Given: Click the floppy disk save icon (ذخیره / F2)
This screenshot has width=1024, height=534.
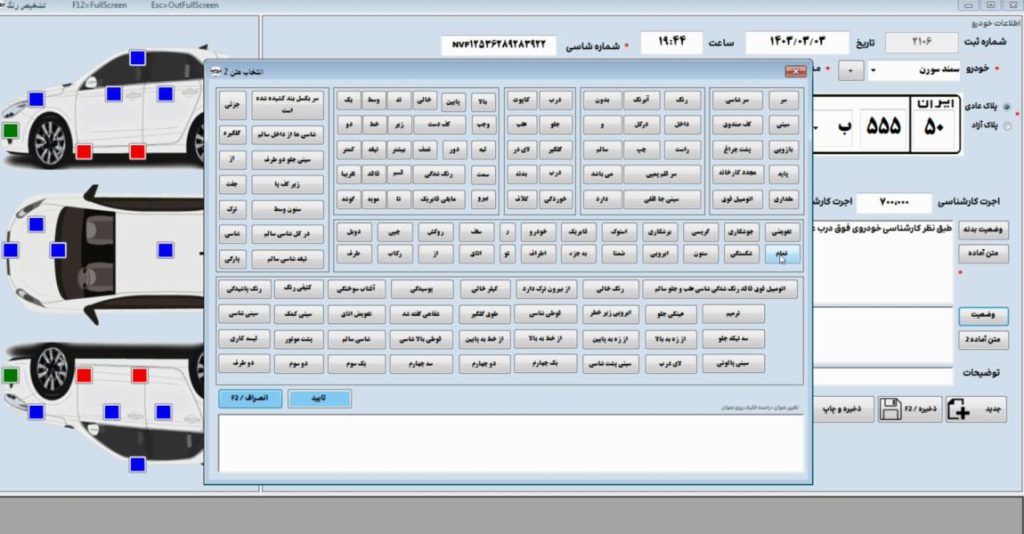Looking at the screenshot, I should [890, 409].
